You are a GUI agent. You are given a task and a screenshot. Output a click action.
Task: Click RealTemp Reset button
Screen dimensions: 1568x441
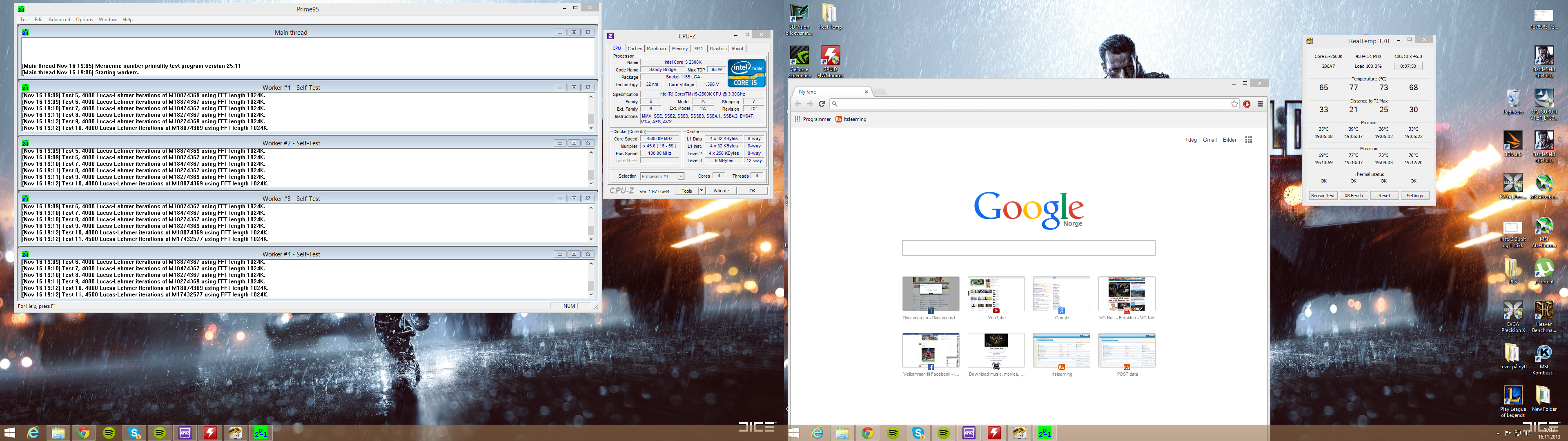click(1384, 196)
